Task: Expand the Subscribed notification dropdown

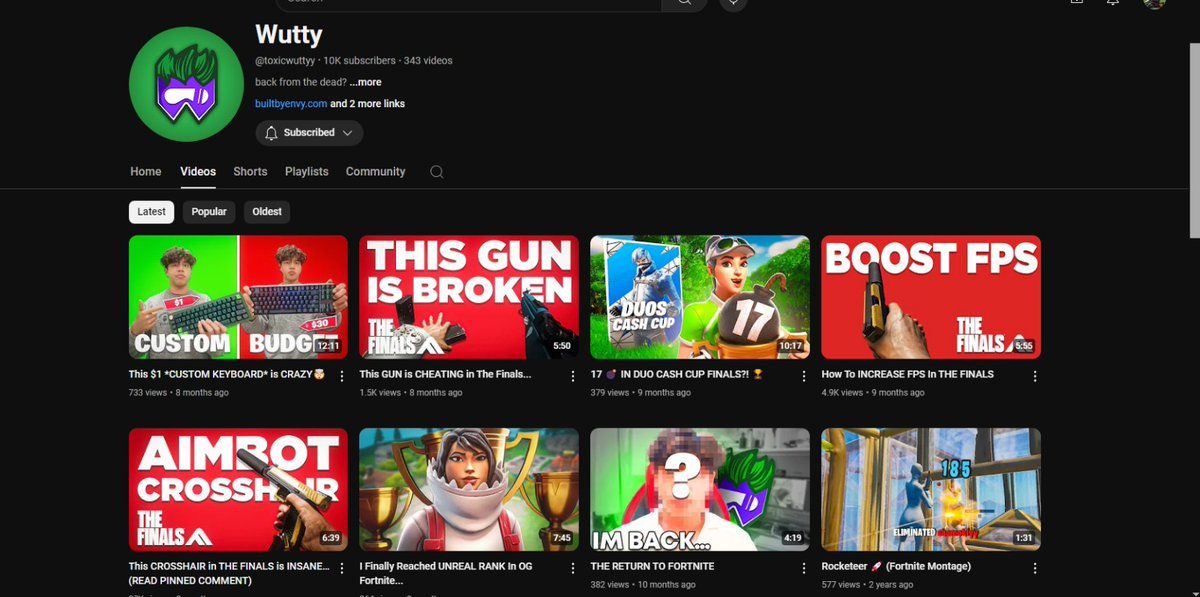Action: [x=309, y=133]
